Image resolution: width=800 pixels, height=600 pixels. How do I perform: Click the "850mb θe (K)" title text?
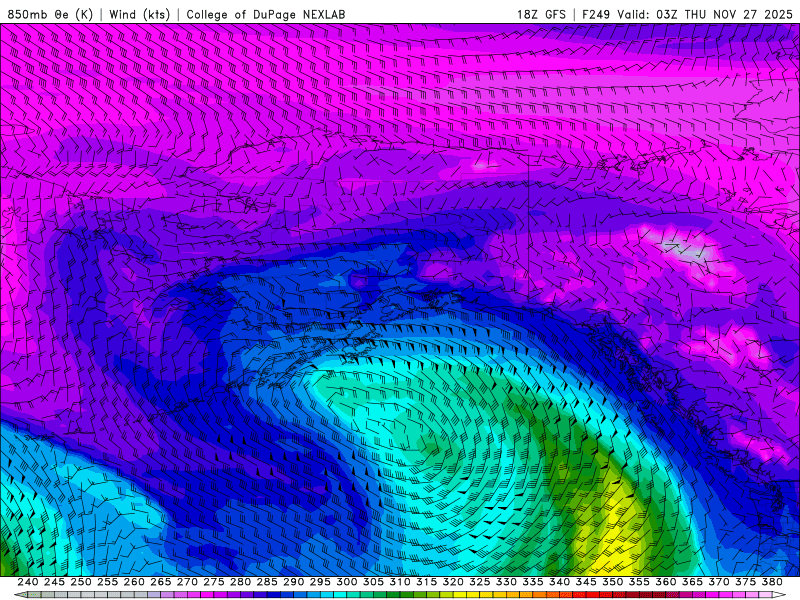coord(50,14)
